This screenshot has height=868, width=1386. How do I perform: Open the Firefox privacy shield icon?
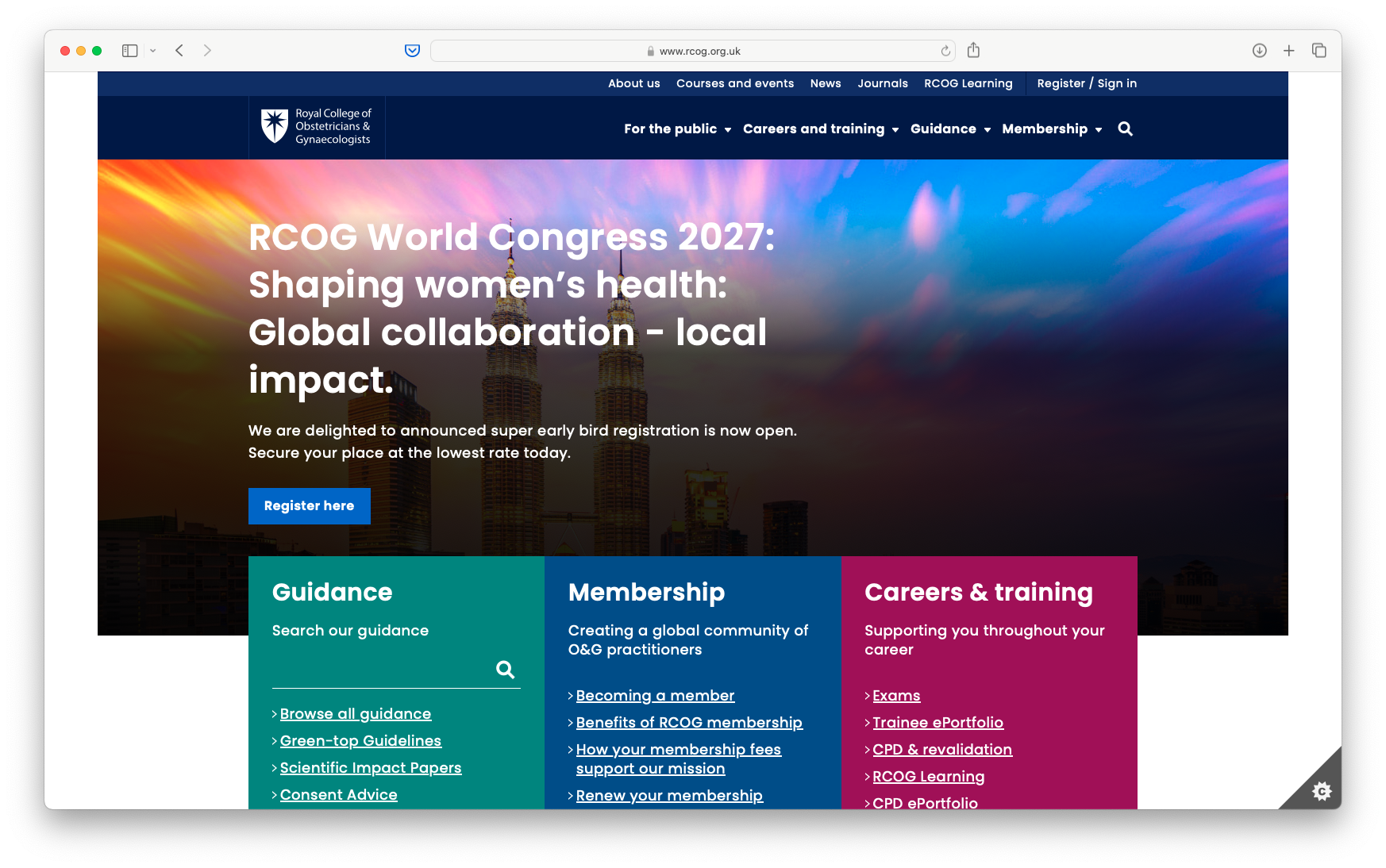(412, 50)
